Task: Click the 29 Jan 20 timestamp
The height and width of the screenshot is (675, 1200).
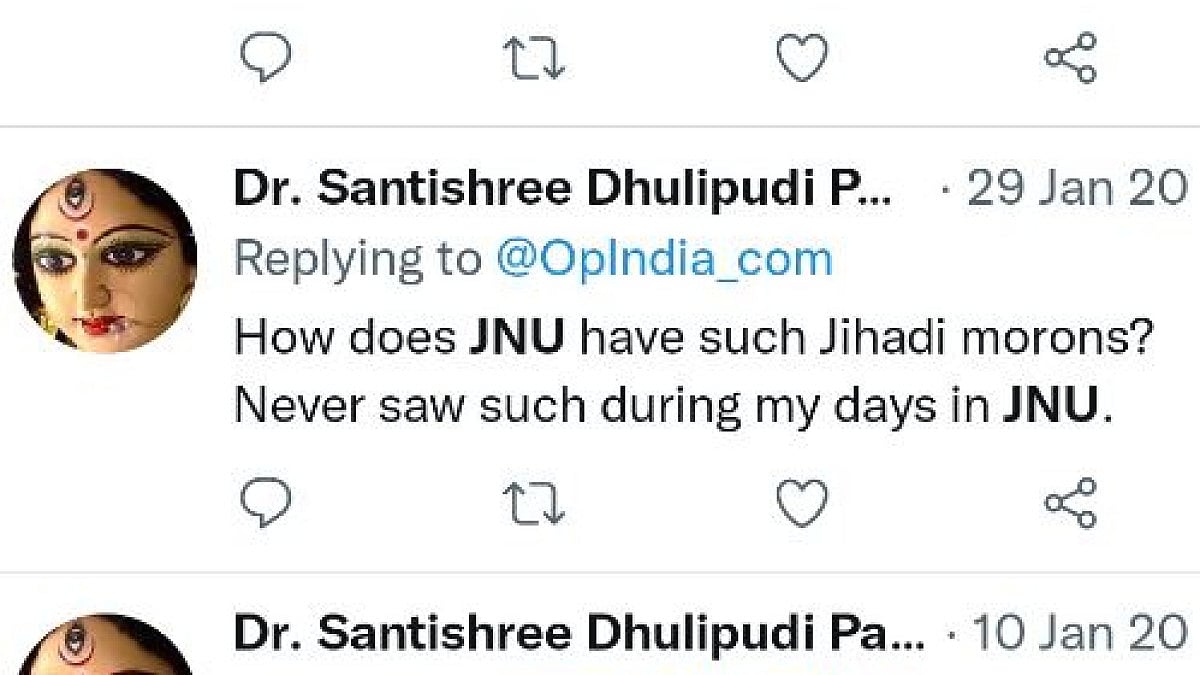Action: pos(1072,188)
